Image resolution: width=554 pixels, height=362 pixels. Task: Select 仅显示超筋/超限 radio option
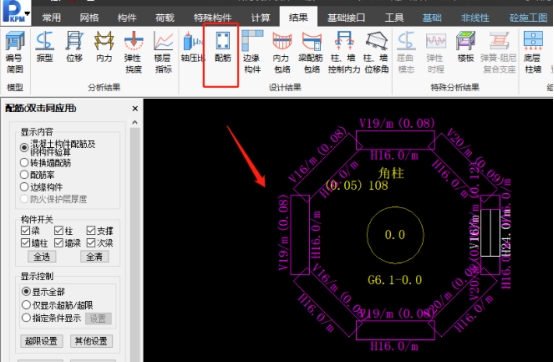pyautogui.click(x=26, y=305)
